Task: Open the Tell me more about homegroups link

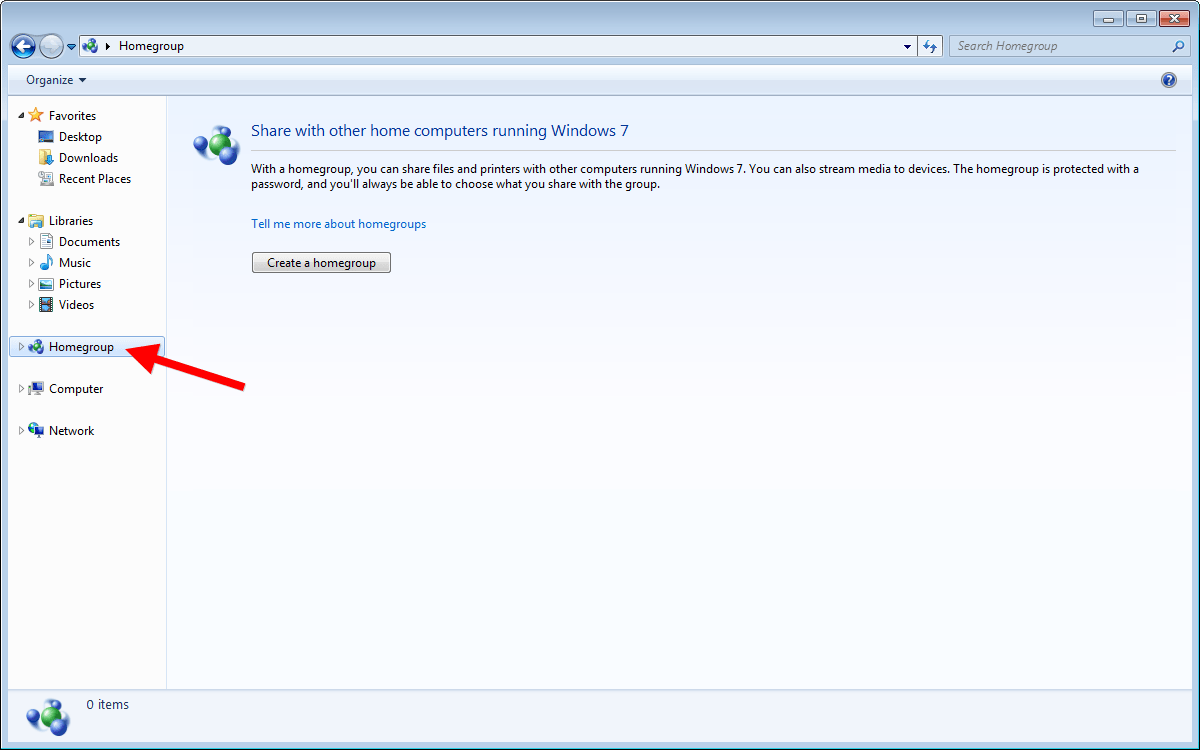Action: click(x=338, y=223)
